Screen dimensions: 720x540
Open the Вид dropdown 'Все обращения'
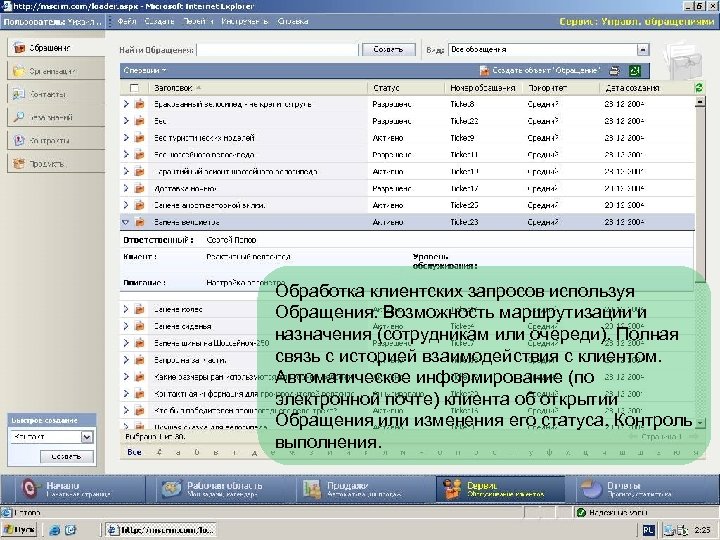click(x=643, y=50)
